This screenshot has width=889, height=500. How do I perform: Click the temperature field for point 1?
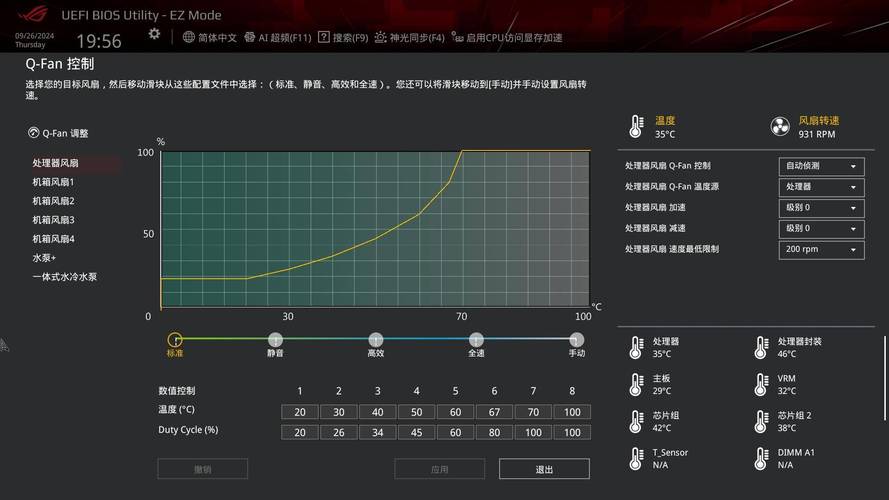click(x=300, y=412)
